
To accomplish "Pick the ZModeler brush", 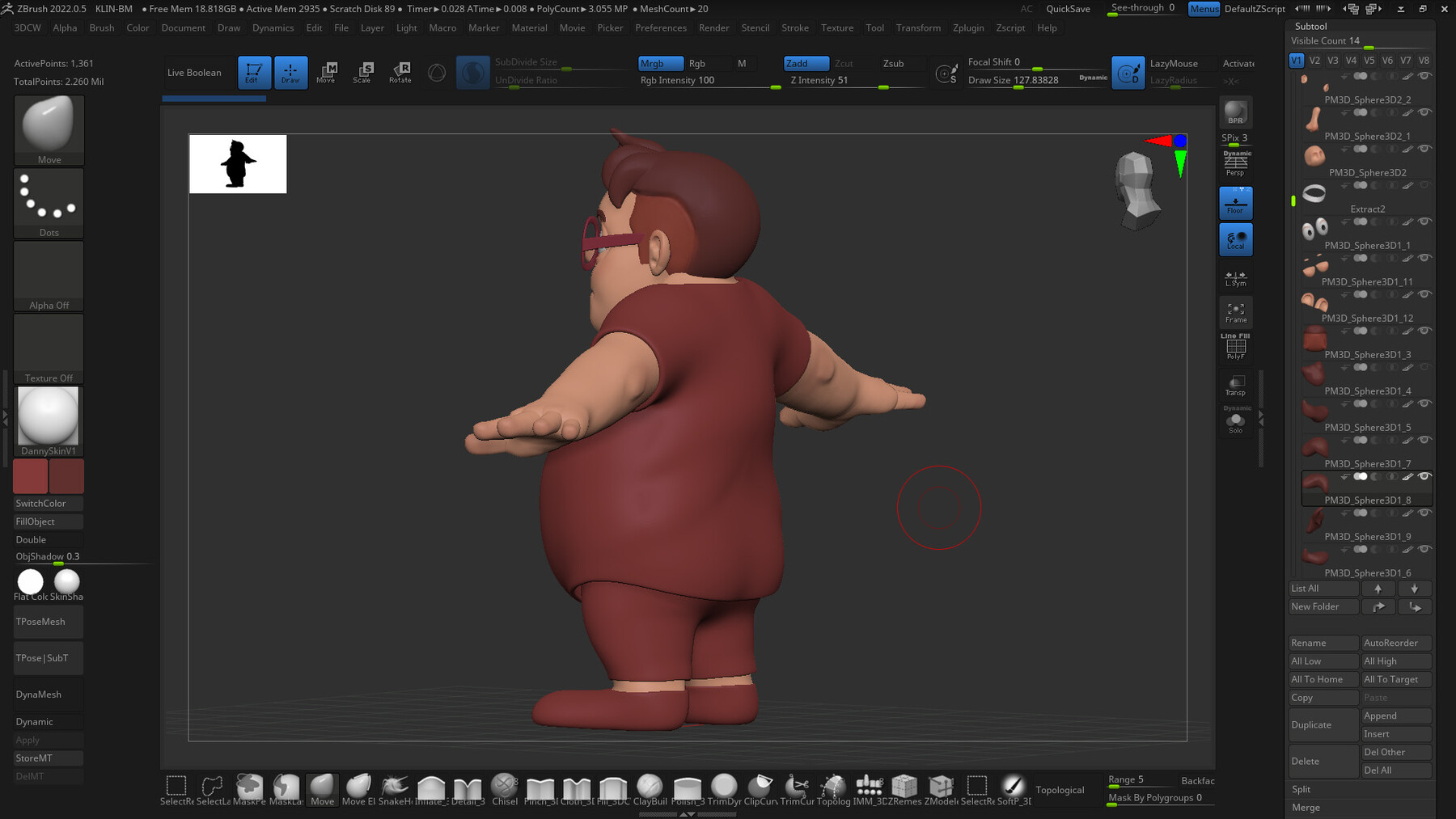I will point(941,789).
